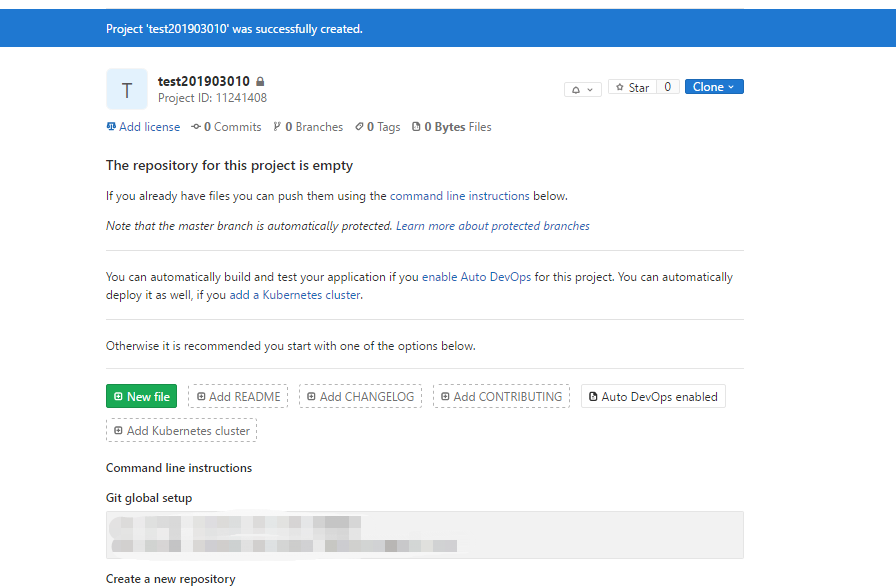The width and height of the screenshot is (896, 587).
Task: Open the Auto DevOps enabled button
Action: [x=653, y=396]
